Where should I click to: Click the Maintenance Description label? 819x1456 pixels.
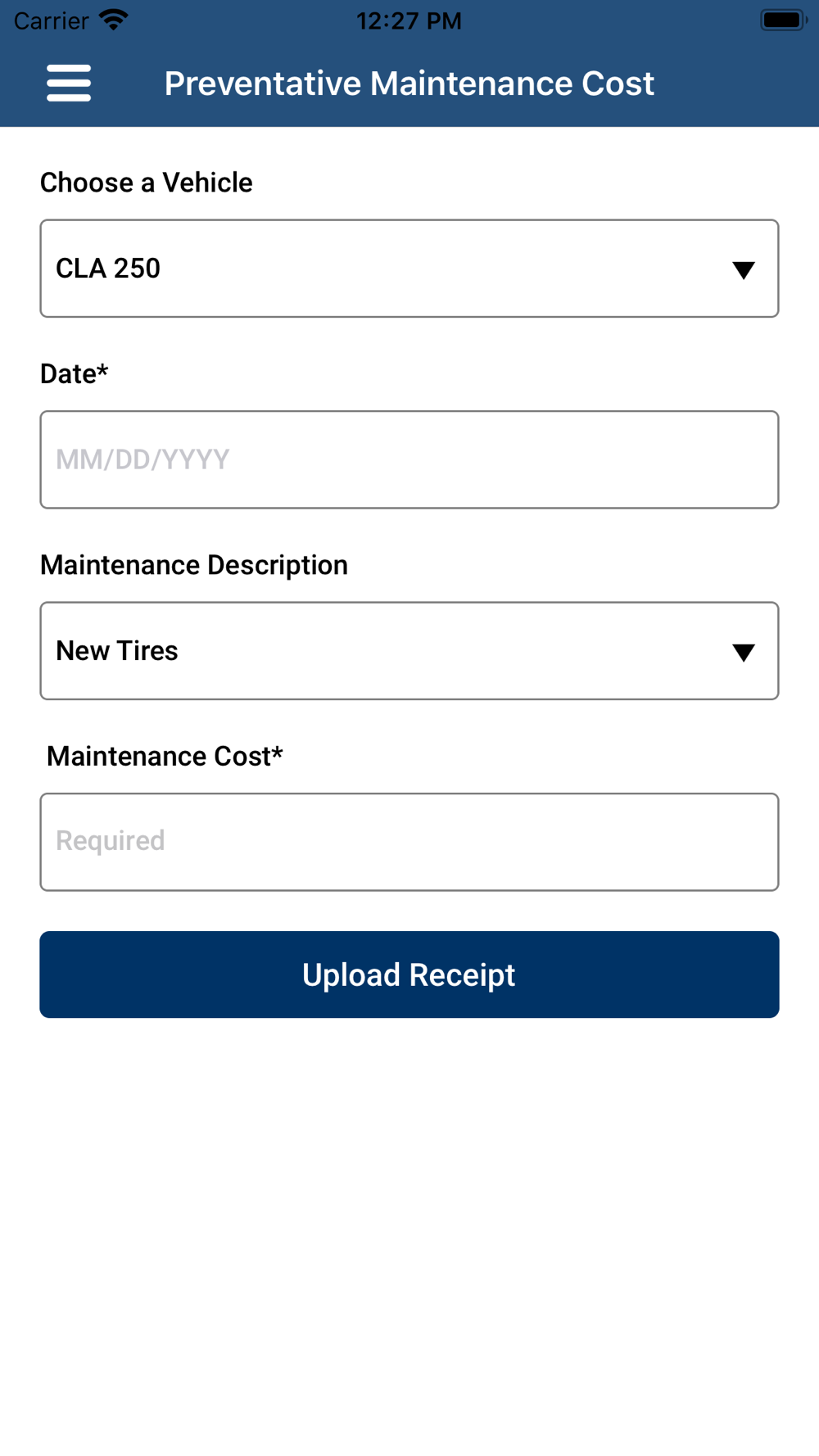coord(194,565)
